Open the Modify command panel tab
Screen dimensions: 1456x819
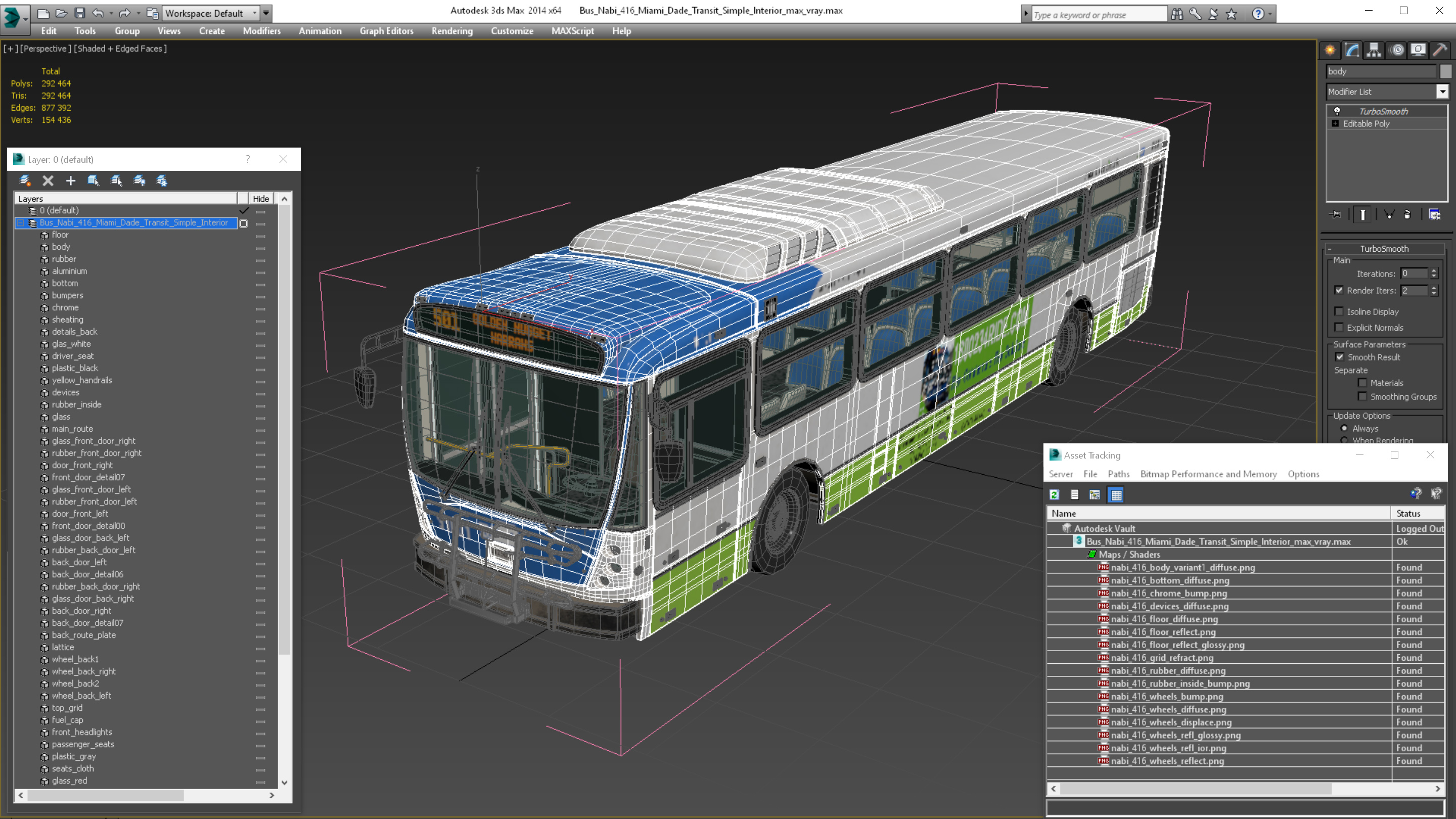click(1352, 50)
